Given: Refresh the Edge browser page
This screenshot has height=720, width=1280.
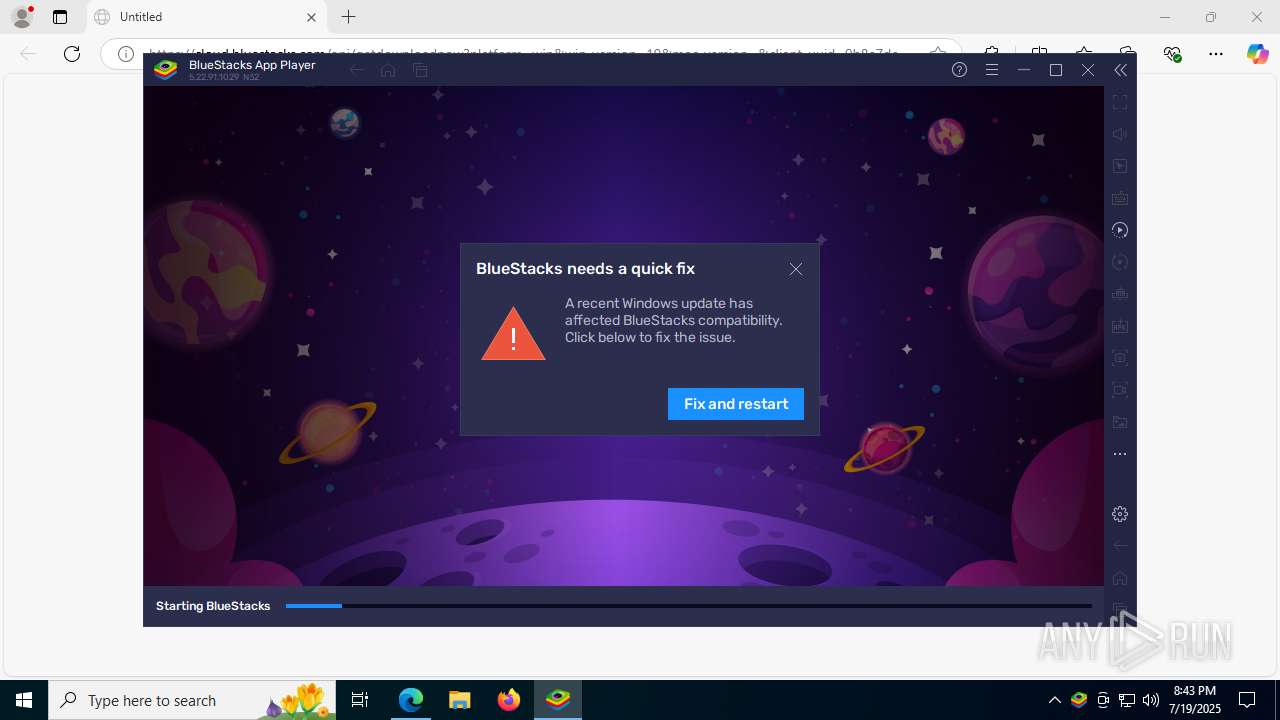Looking at the screenshot, I should 72,54.
